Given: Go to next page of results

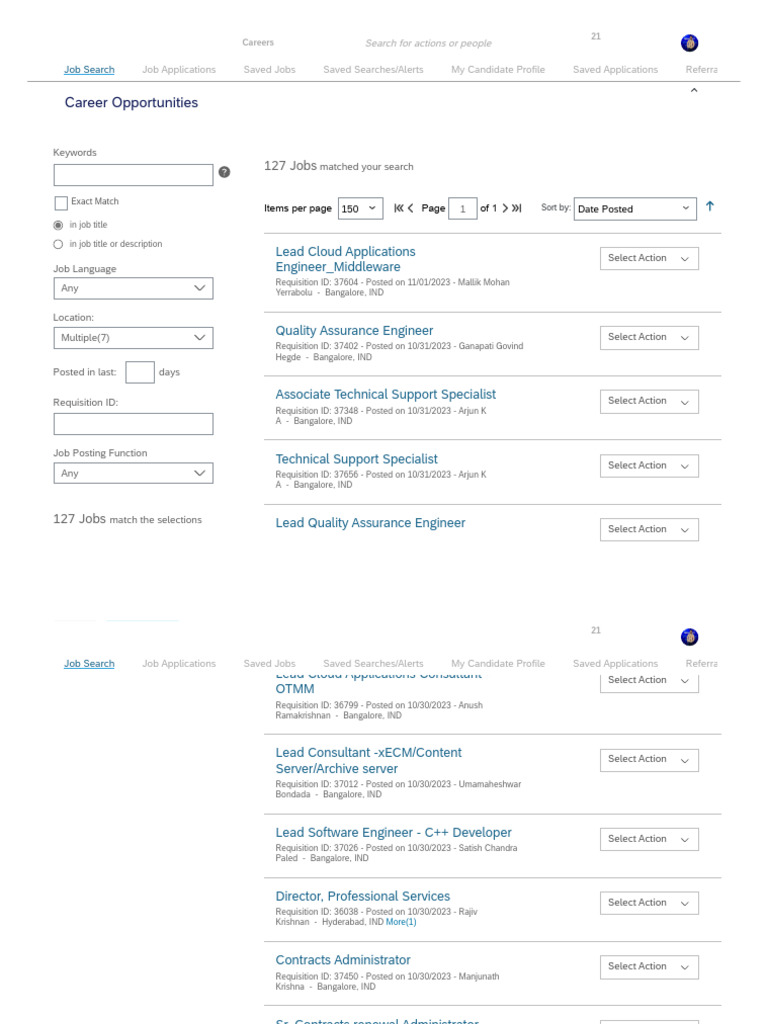Looking at the screenshot, I should click(x=505, y=208).
